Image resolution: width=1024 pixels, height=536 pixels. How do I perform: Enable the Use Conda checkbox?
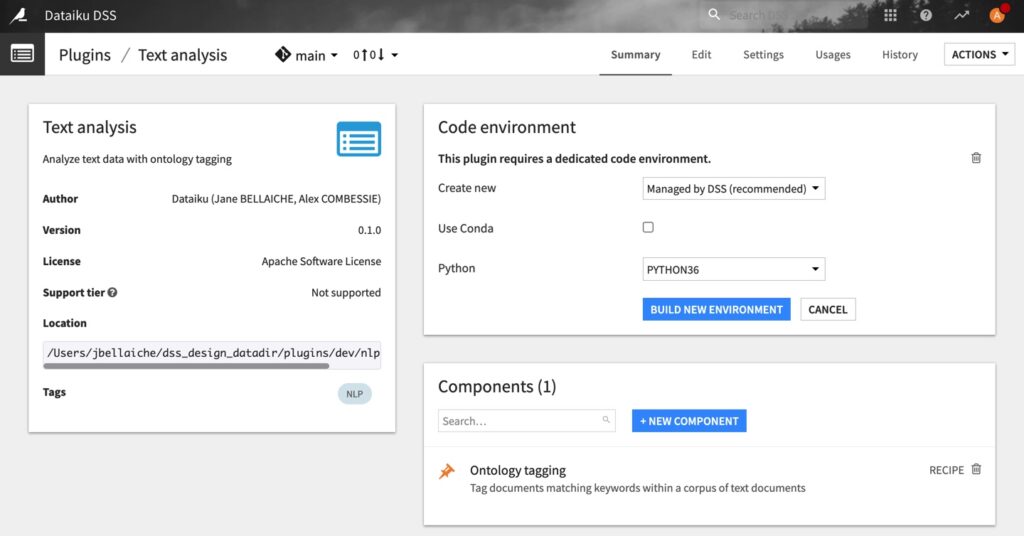(x=648, y=228)
